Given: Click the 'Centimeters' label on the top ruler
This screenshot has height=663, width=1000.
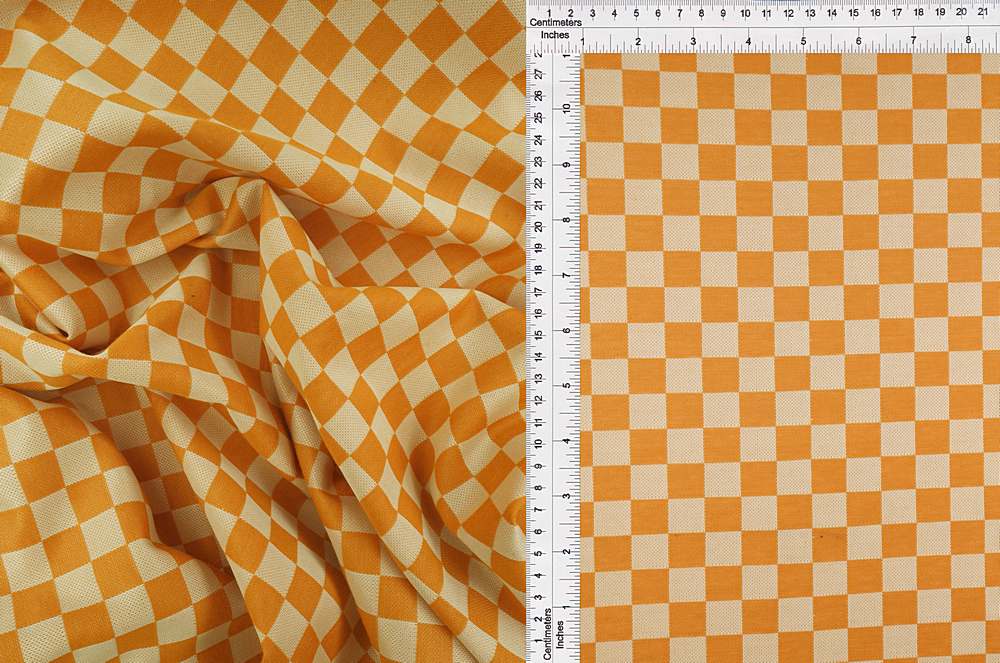Looking at the screenshot, I should (555, 22).
